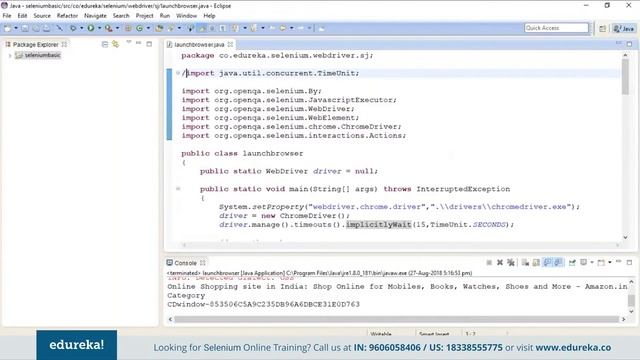The height and width of the screenshot is (360, 640).
Task: Collapse the main method fold marker
Action: [x=178, y=189]
